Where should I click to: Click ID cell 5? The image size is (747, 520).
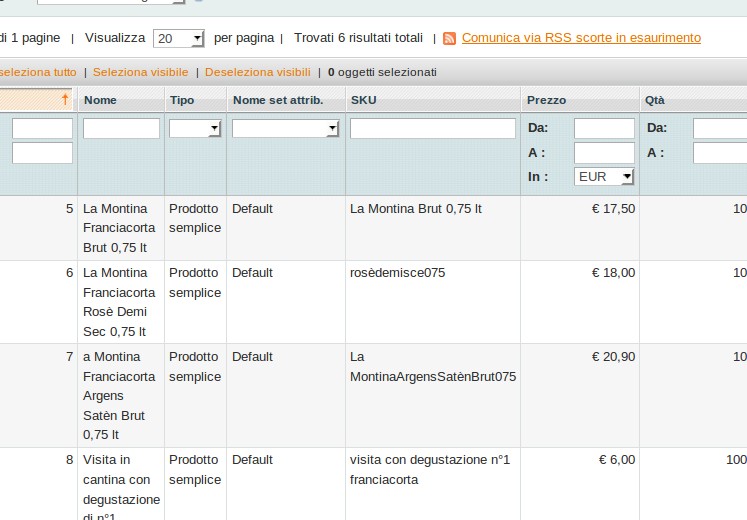pos(70,209)
